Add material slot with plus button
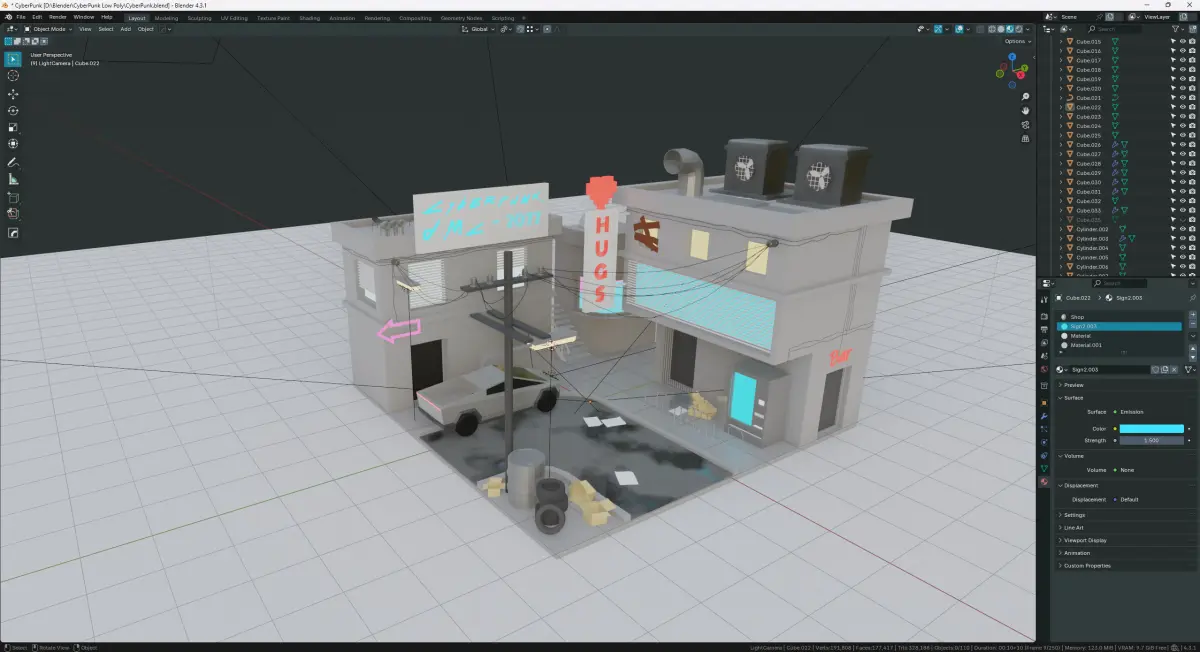Image resolution: width=1200 pixels, height=652 pixels. tap(1192, 317)
